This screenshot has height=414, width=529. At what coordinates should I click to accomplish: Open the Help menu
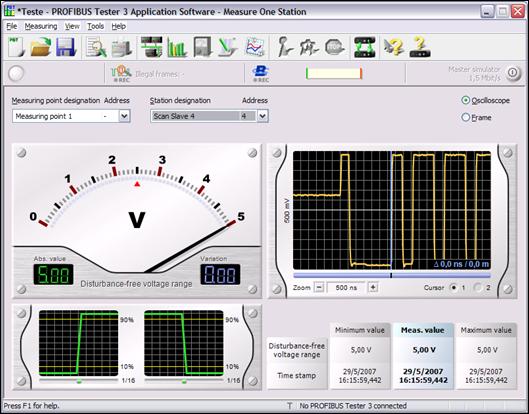(118, 26)
